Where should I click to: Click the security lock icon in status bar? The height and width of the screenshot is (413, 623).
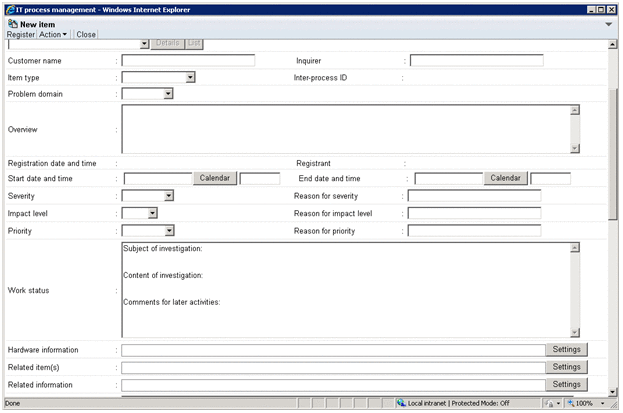pyautogui.click(x=549, y=403)
